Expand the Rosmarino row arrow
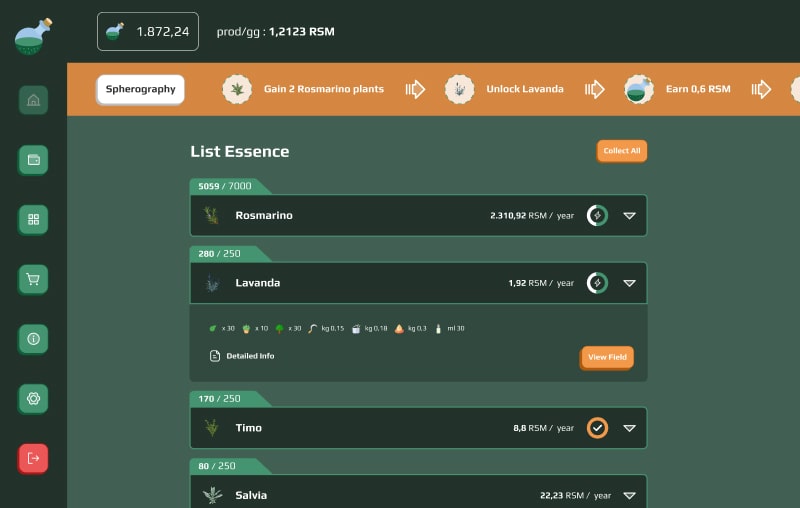Viewport: 800px width, 508px height. point(629,215)
